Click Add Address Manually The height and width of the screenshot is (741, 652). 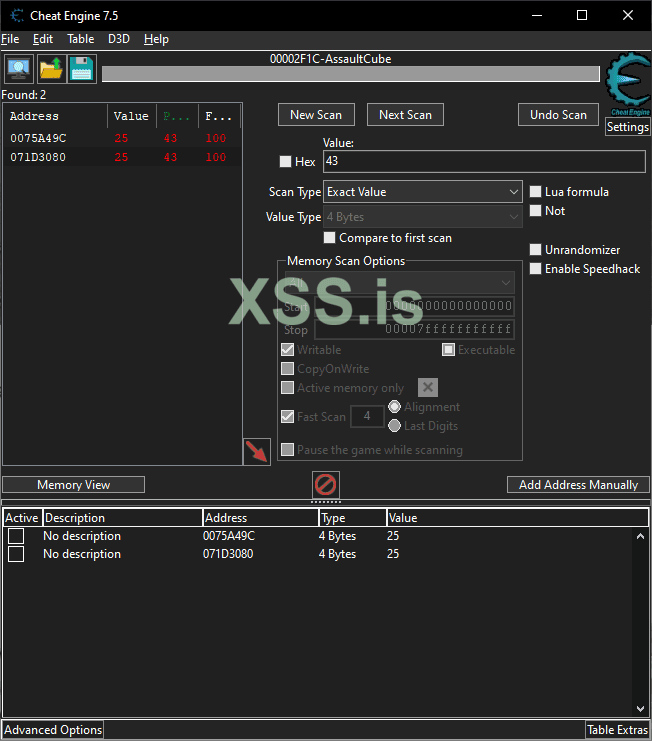click(x=578, y=485)
